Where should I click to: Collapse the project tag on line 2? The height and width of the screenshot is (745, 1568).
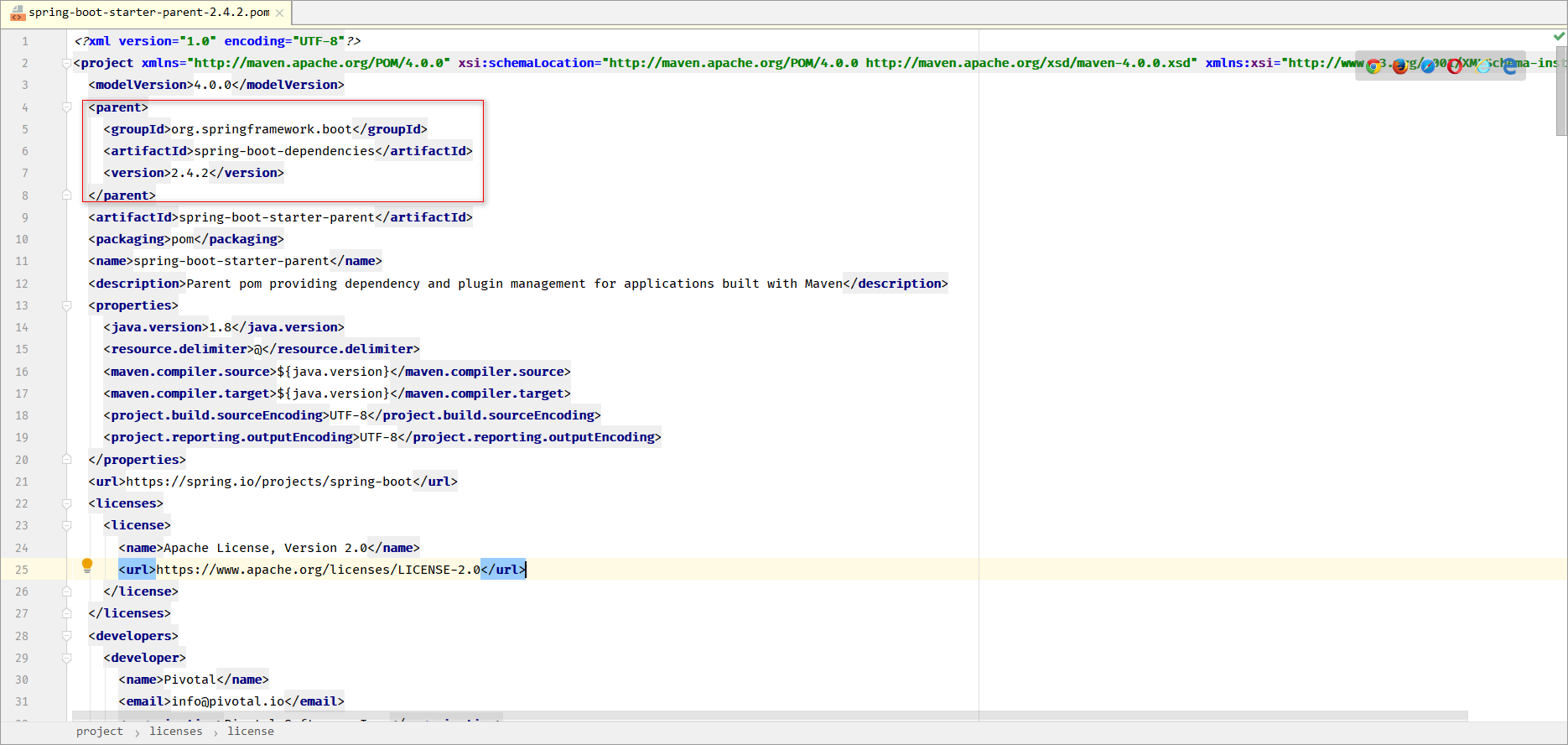click(66, 64)
